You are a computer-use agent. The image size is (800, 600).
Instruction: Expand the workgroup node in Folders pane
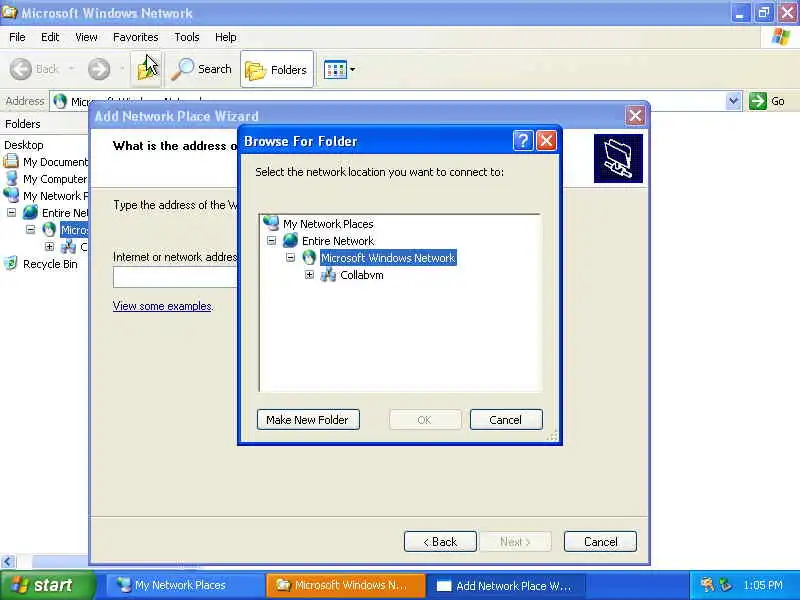pos(49,246)
